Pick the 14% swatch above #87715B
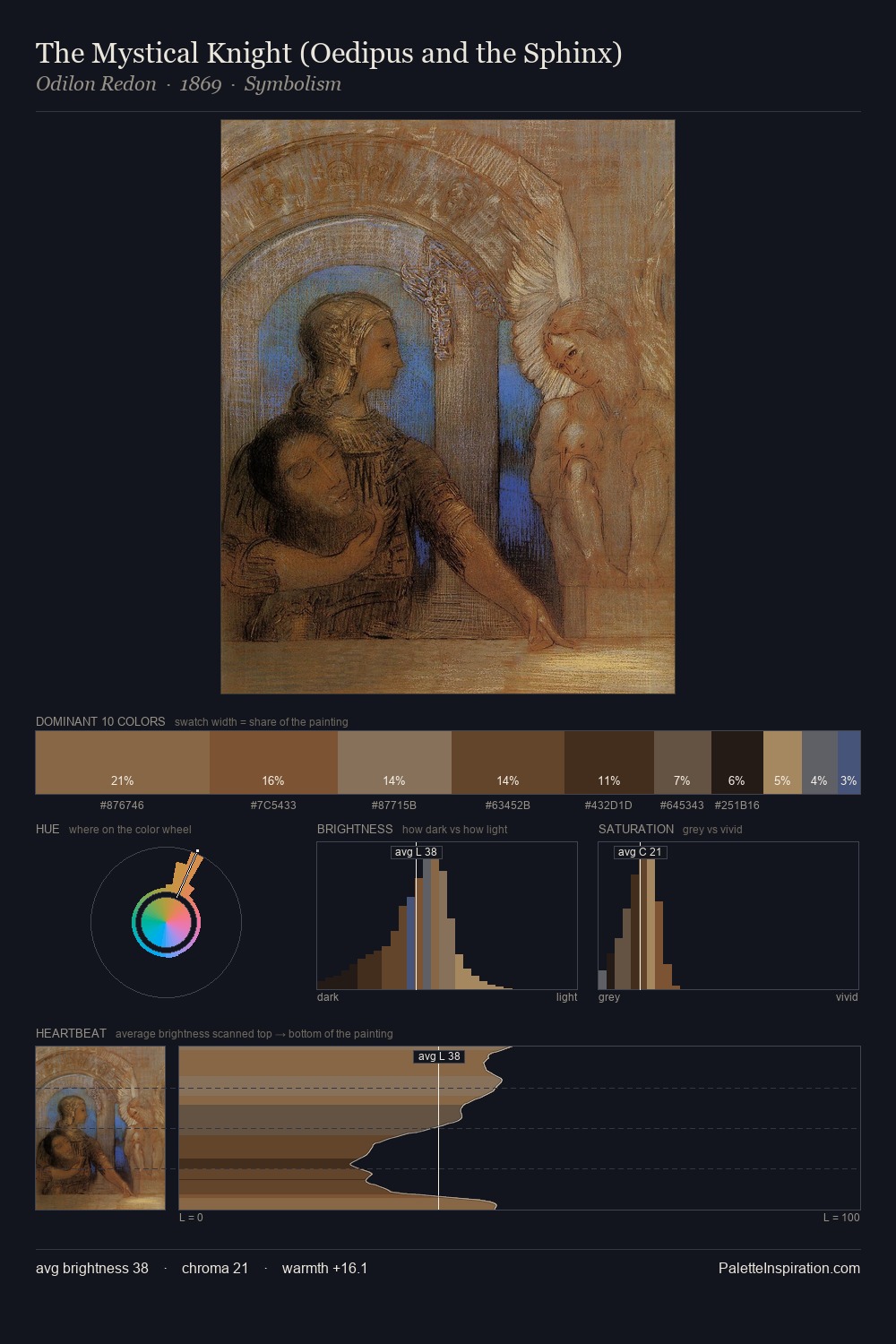The width and height of the screenshot is (896, 1344). [394, 762]
